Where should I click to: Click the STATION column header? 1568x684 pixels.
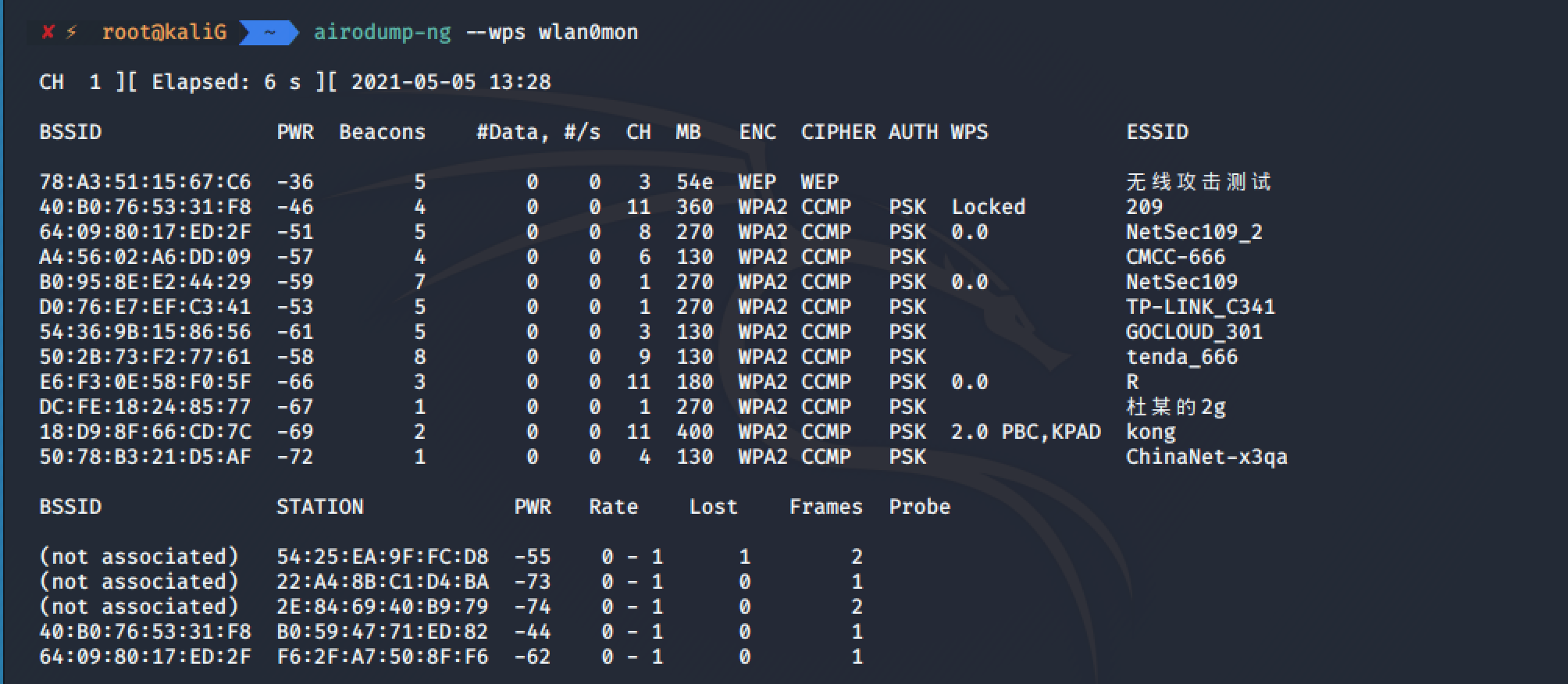[x=320, y=507]
